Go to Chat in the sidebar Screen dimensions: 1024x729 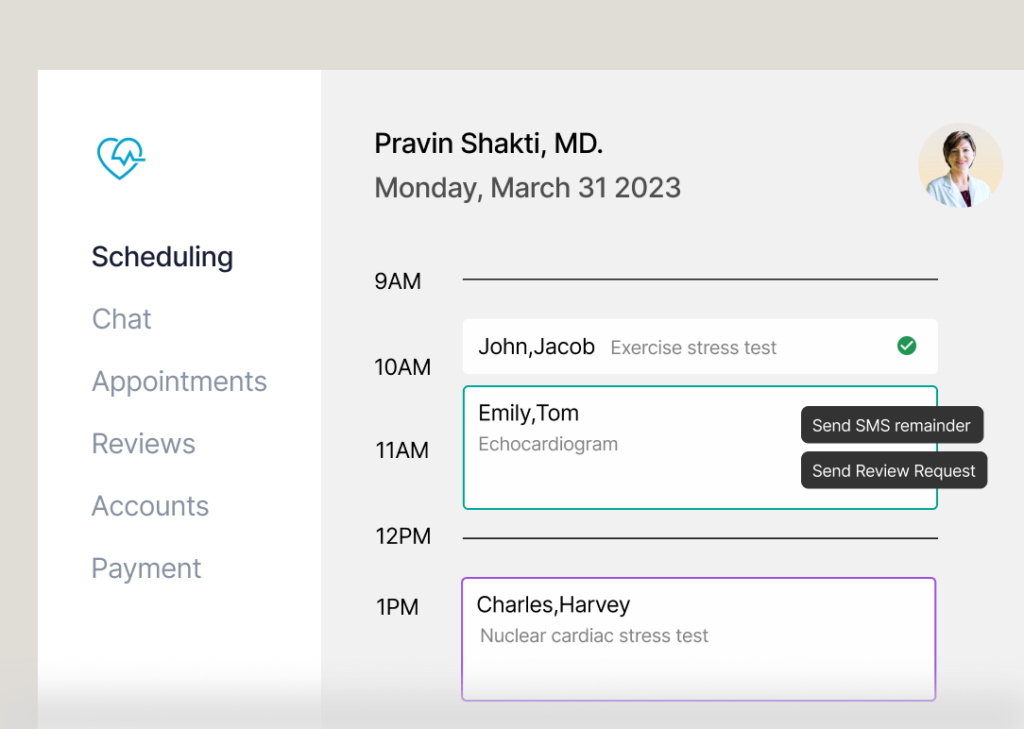121,319
